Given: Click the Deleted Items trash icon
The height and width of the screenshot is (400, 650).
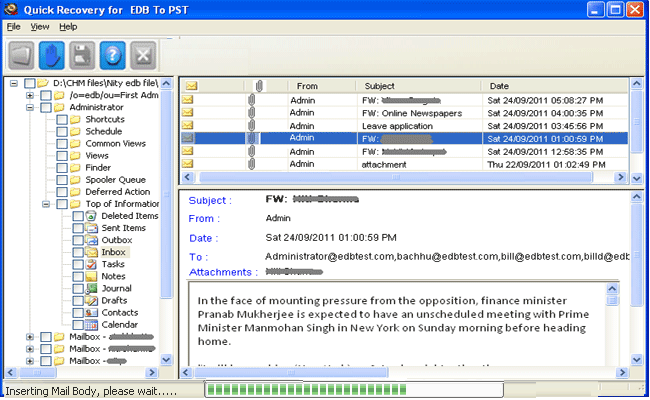Looking at the screenshot, I should point(91,216).
